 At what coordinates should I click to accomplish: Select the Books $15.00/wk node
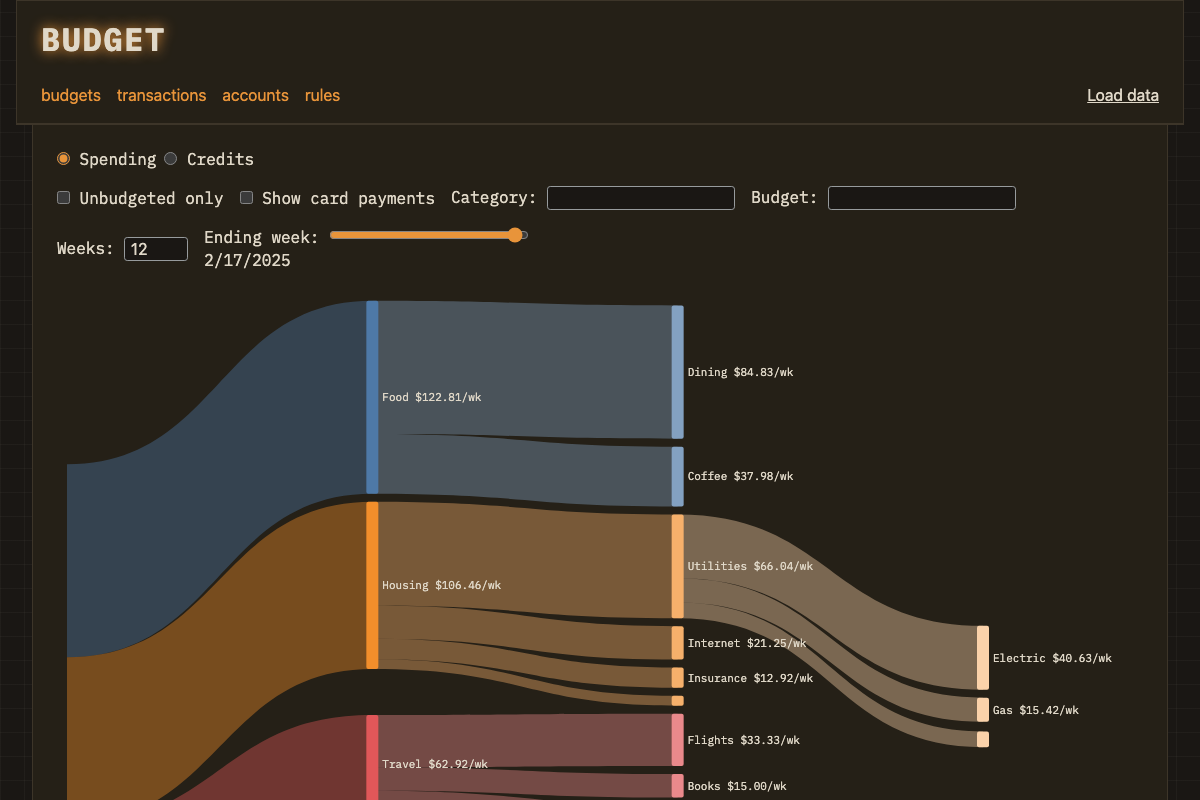coord(678,786)
